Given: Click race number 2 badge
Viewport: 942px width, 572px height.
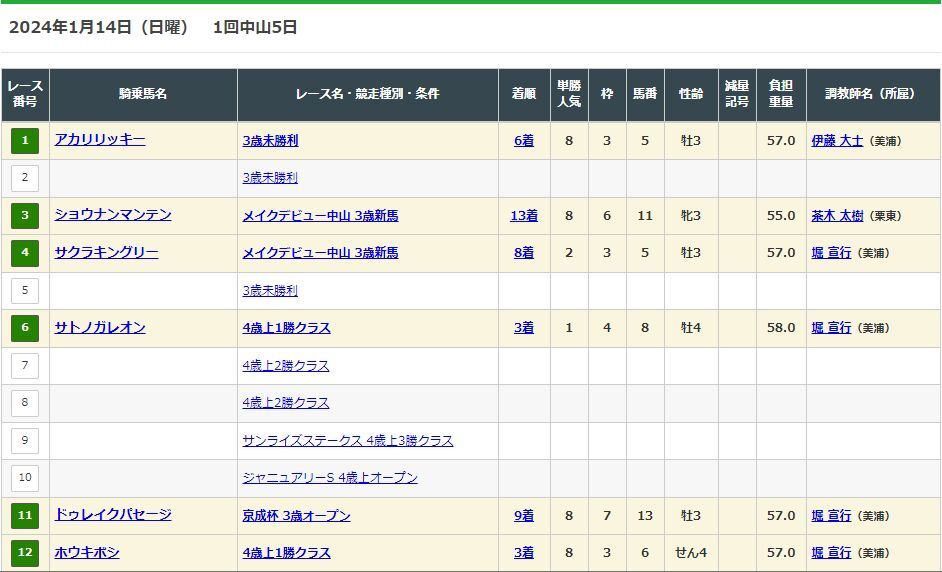Looking at the screenshot, I should click(x=25, y=178).
